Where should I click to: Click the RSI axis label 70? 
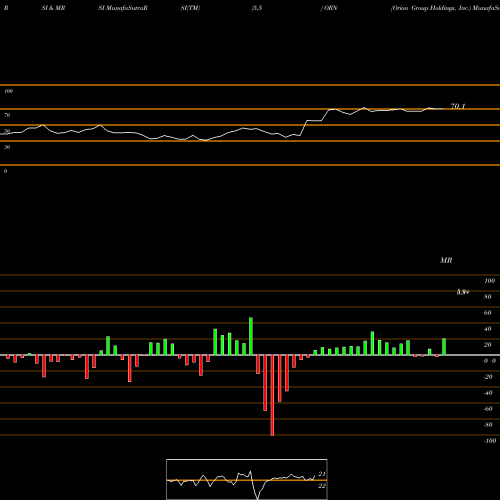[x=7, y=115]
